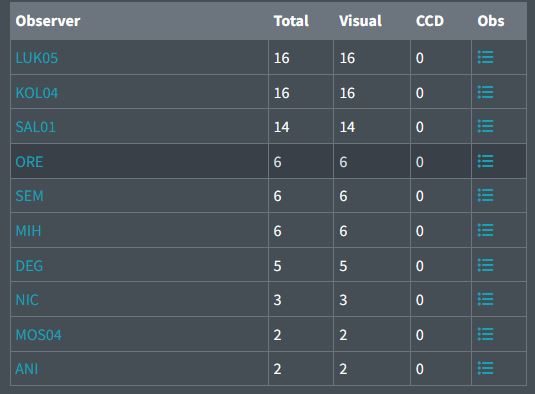Follow the MOS04 observer link
Image resolution: width=535 pixels, height=394 pixels.
pos(39,335)
